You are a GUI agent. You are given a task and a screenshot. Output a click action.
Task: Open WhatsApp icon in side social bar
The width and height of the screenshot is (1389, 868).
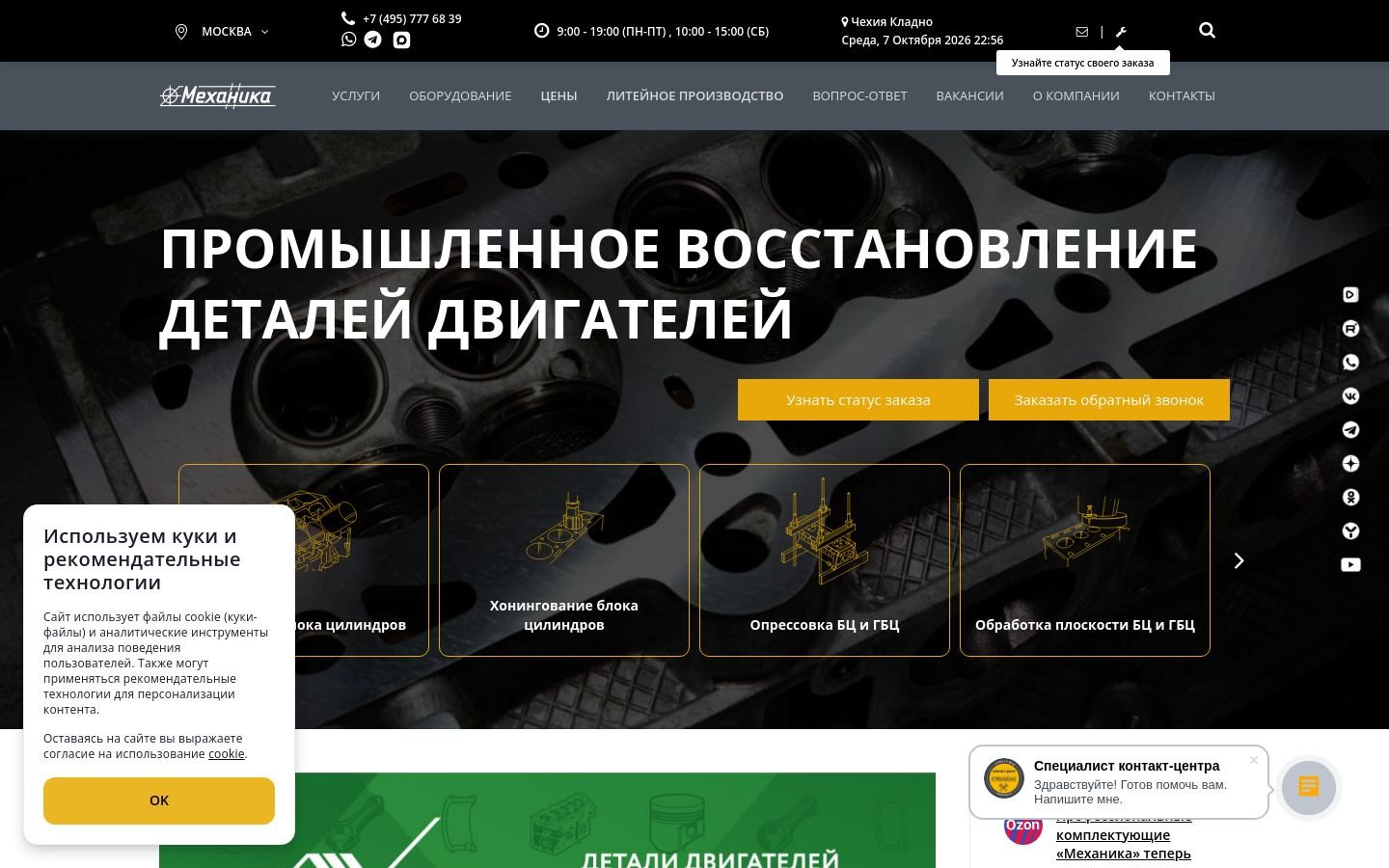point(1350,363)
